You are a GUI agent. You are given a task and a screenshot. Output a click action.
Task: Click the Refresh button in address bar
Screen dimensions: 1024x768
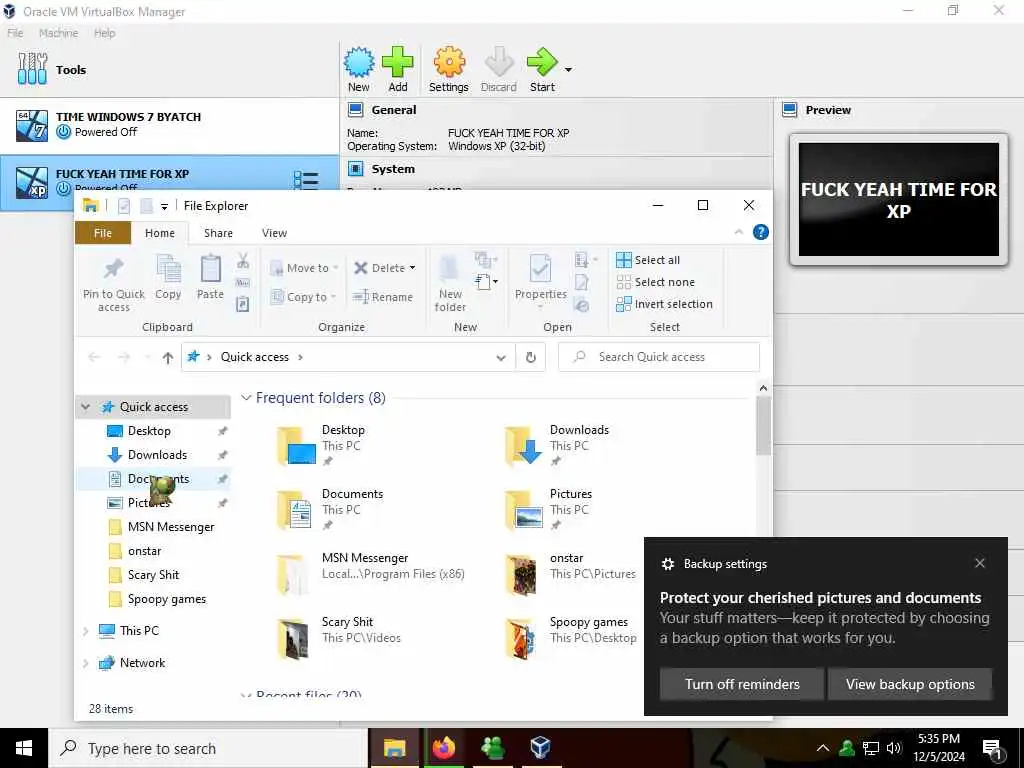[531, 357]
